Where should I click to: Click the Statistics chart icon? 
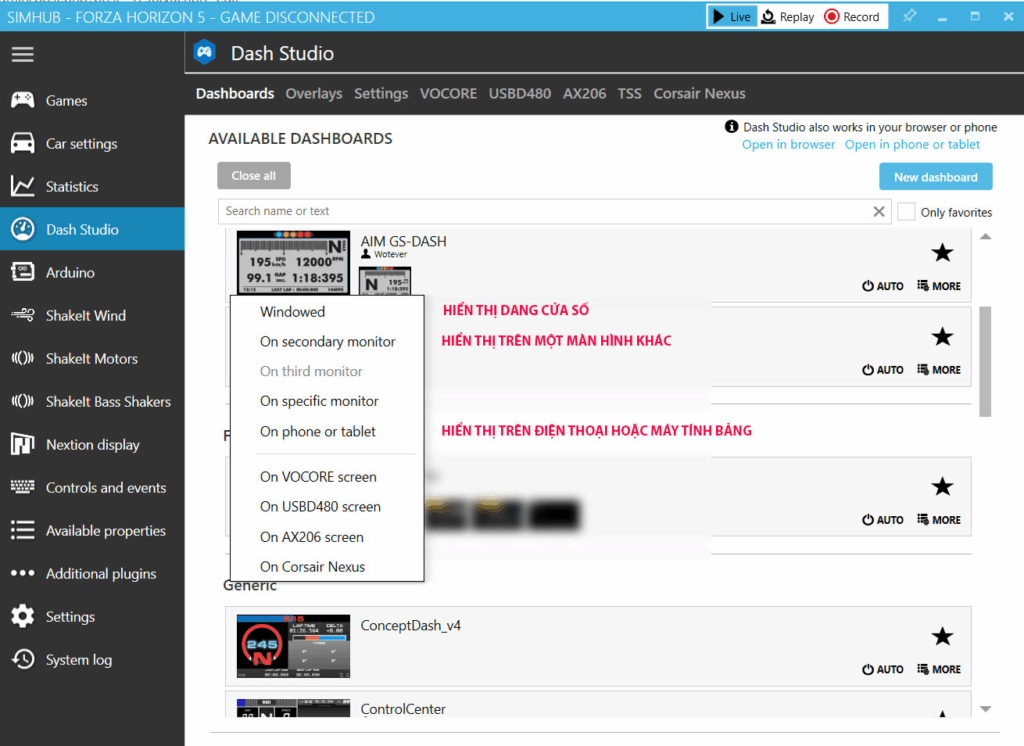[23, 187]
